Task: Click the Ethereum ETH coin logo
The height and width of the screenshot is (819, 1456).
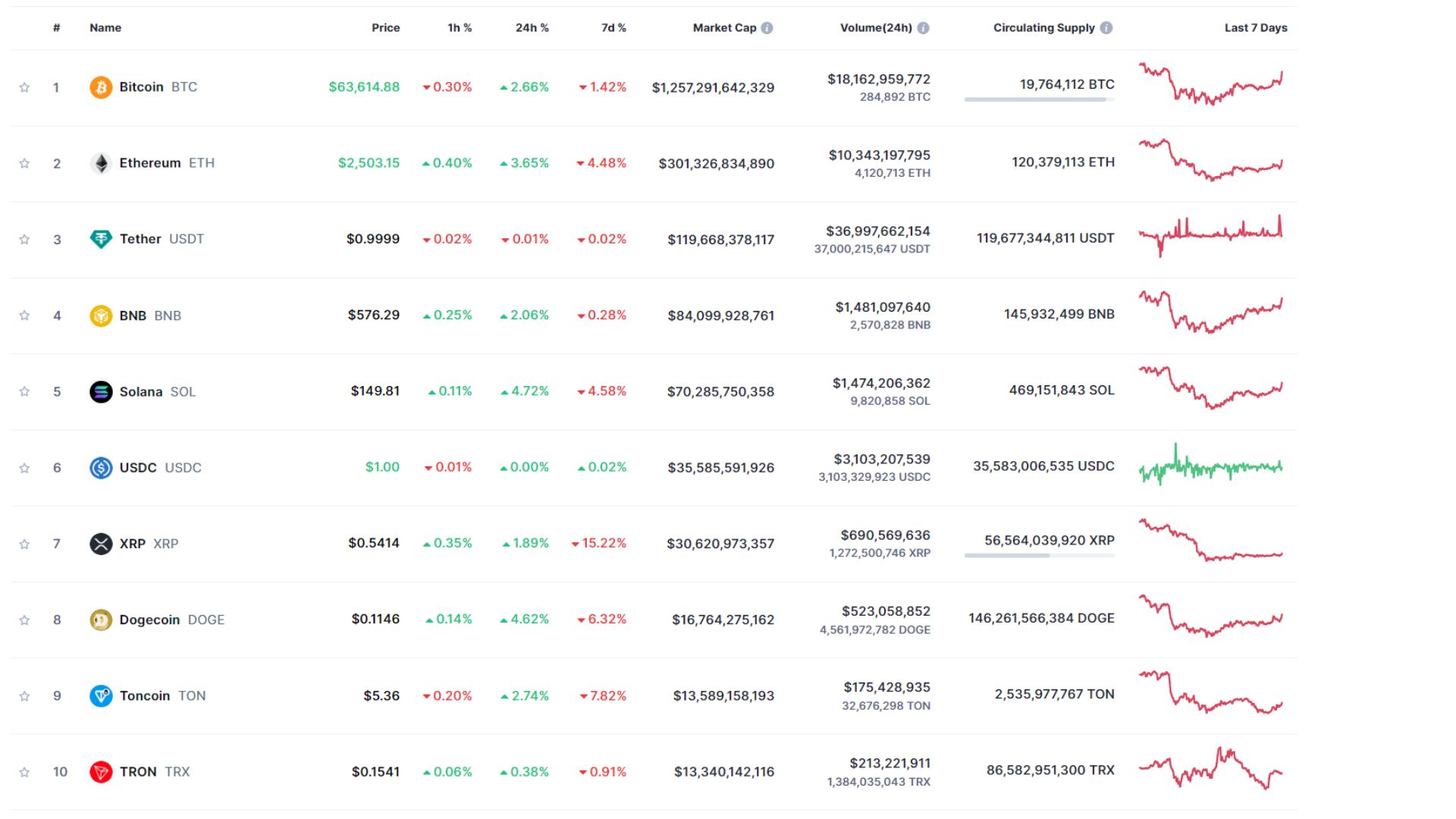Action: [101, 162]
